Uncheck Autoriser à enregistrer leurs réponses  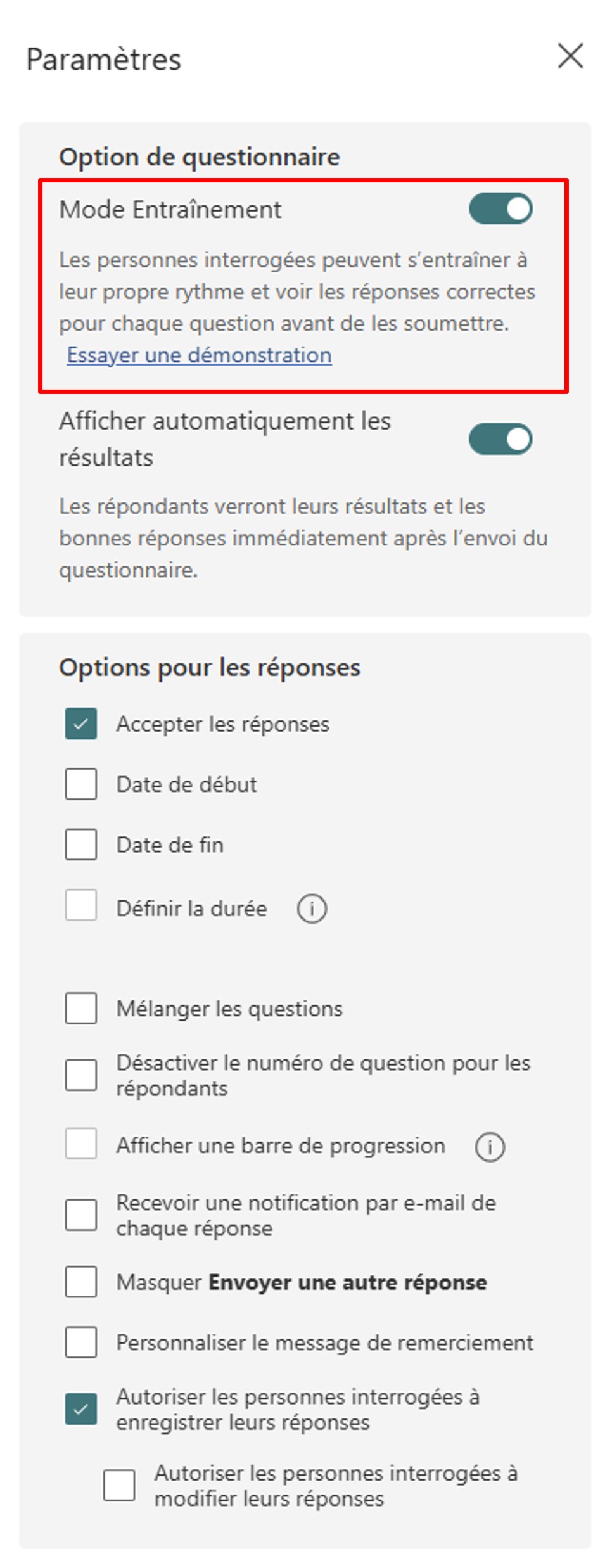pos(81,1409)
